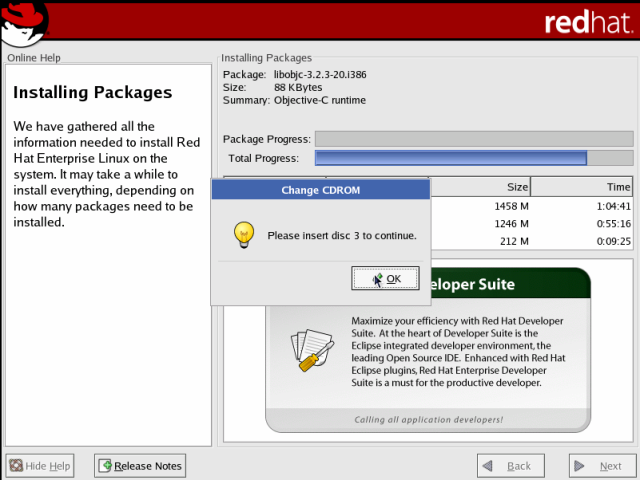Click the '1458 M' size cell
640x480 pixels.
click(x=511, y=206)
